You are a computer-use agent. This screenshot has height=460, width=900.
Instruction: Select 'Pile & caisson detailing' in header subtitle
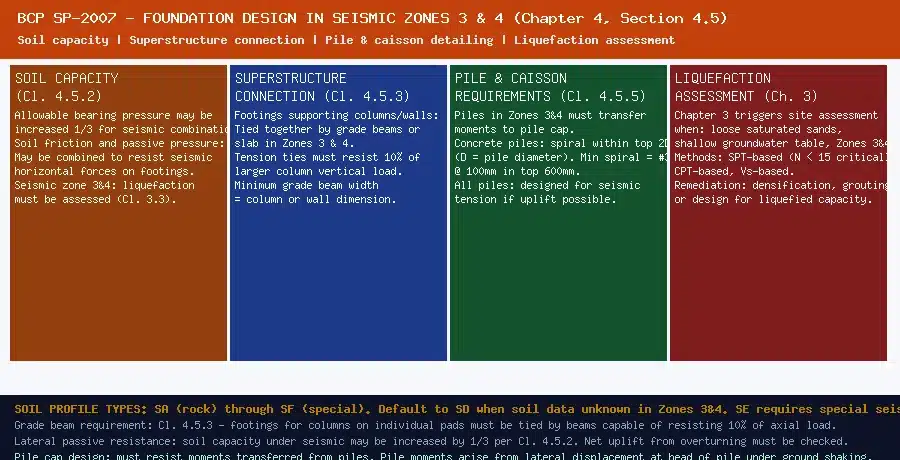click(409, 40)
